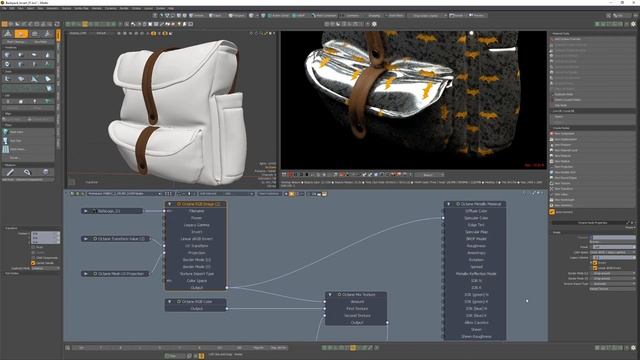The width and height of the screenshot is (640, 360).
Task: Expand the Octane Mesh UV Projection node arrow
Action: (86, 273)
